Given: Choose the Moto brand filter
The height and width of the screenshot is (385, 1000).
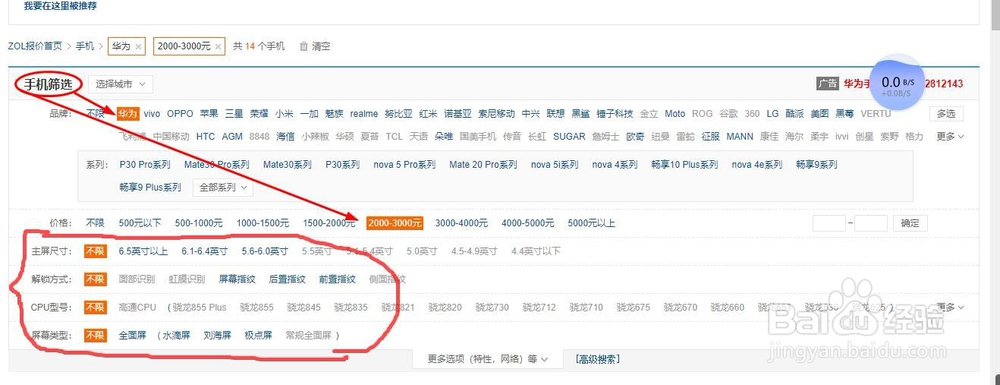Looking at the screenshot, I should (675, 114).
